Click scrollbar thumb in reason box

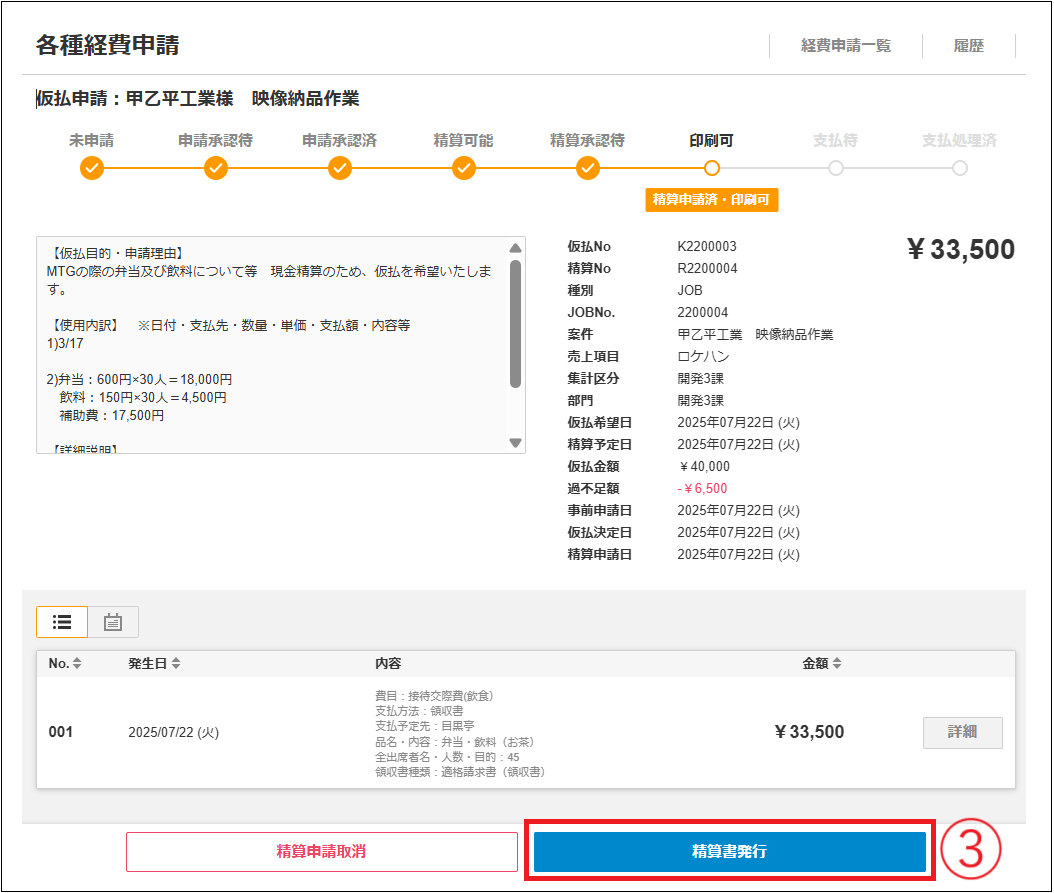516,324
